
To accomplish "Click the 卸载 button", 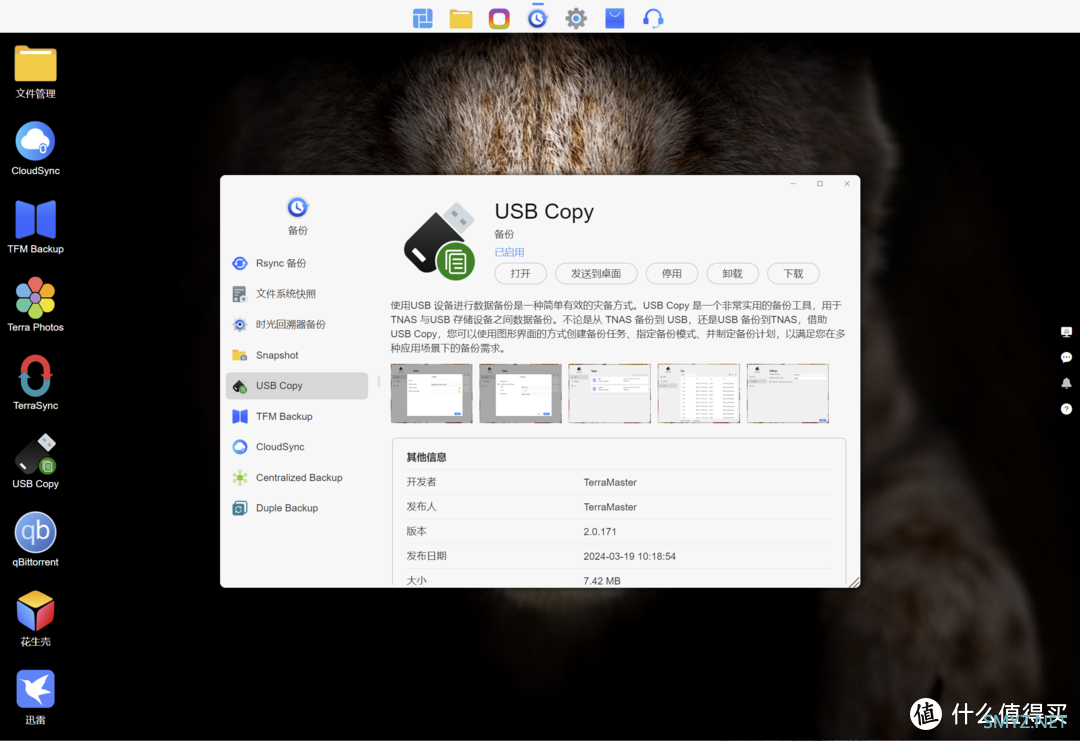I will click(x=732, y=273).
